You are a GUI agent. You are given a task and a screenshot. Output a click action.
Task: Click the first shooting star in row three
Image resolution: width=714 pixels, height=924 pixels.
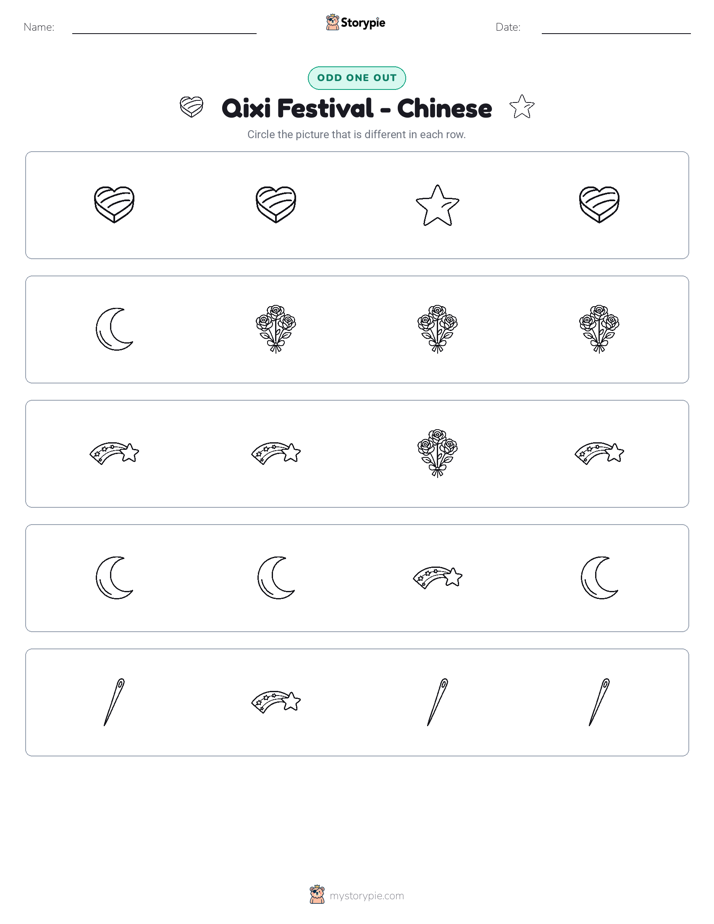(114, 453)
